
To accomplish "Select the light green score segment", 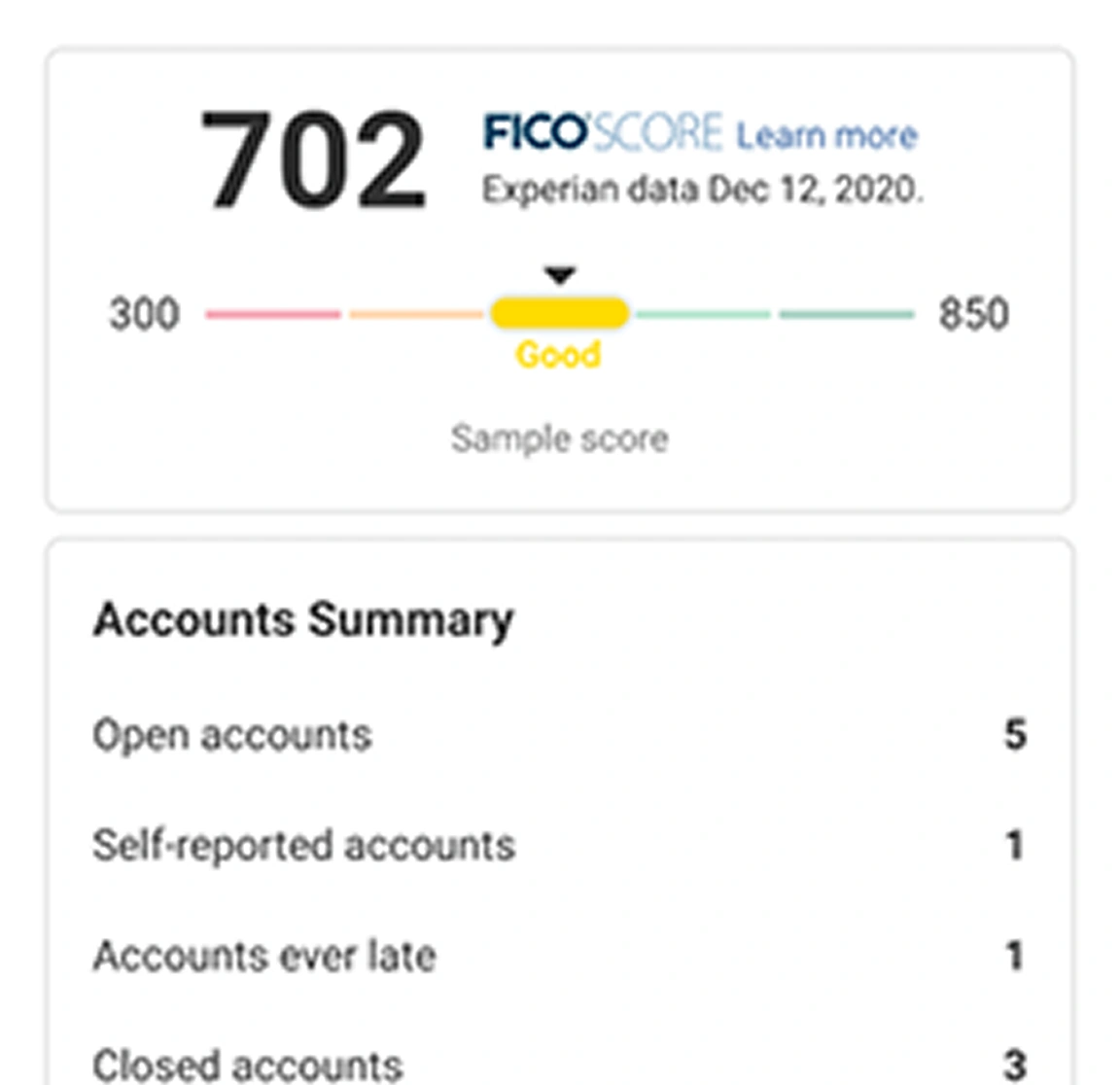I will click(703, 314).
